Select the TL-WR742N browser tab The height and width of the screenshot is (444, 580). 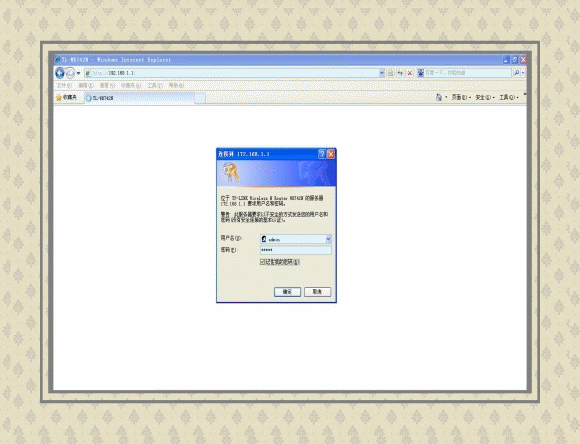coord(139,98)
